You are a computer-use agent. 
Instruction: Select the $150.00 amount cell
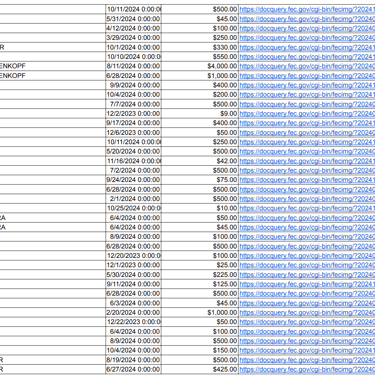[200, 350]
